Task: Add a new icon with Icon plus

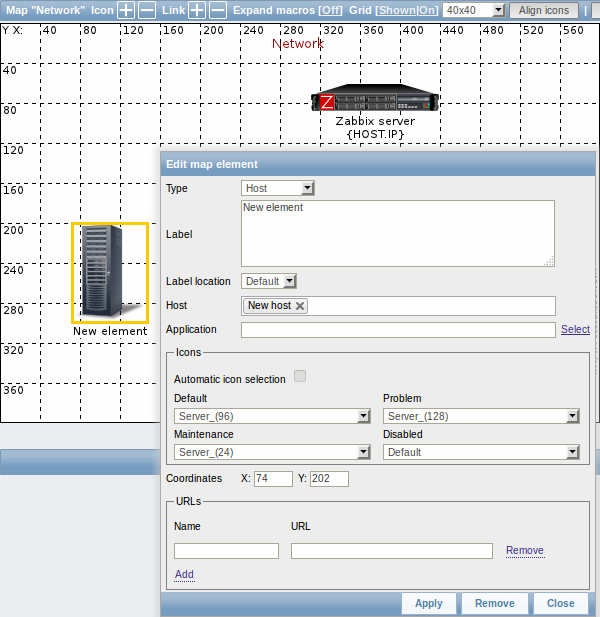Action: 126,10
